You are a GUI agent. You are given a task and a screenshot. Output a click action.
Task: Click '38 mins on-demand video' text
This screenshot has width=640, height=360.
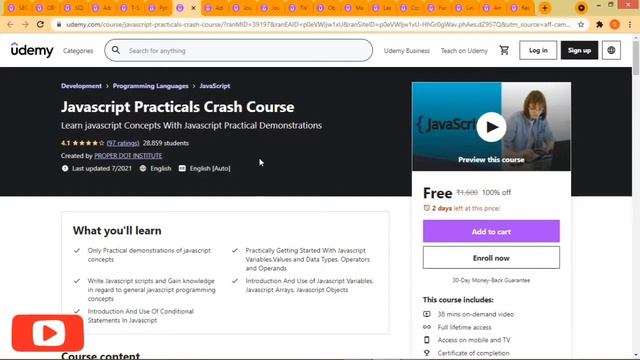point(476,314)
